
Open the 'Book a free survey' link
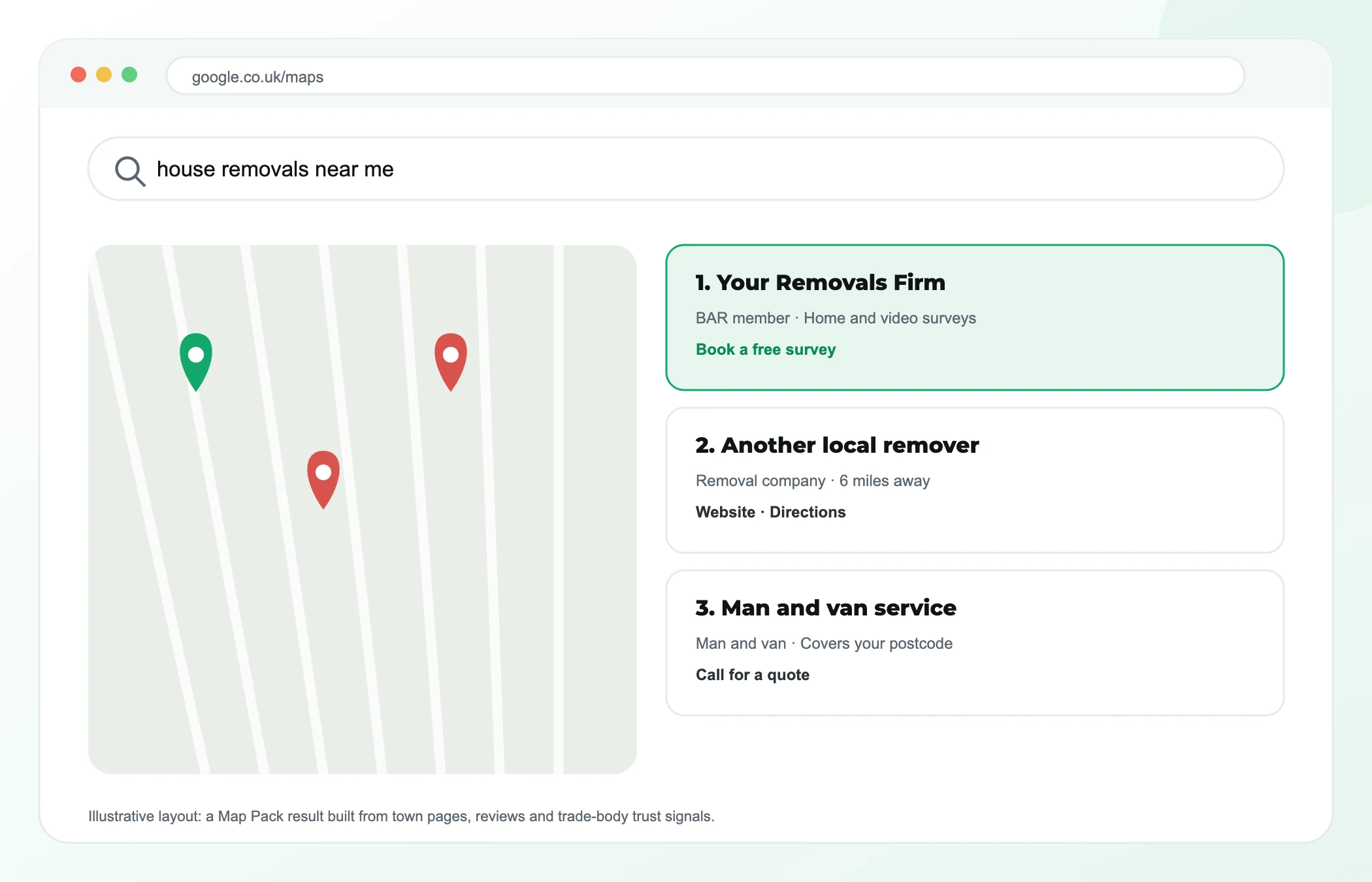[766, 350]
